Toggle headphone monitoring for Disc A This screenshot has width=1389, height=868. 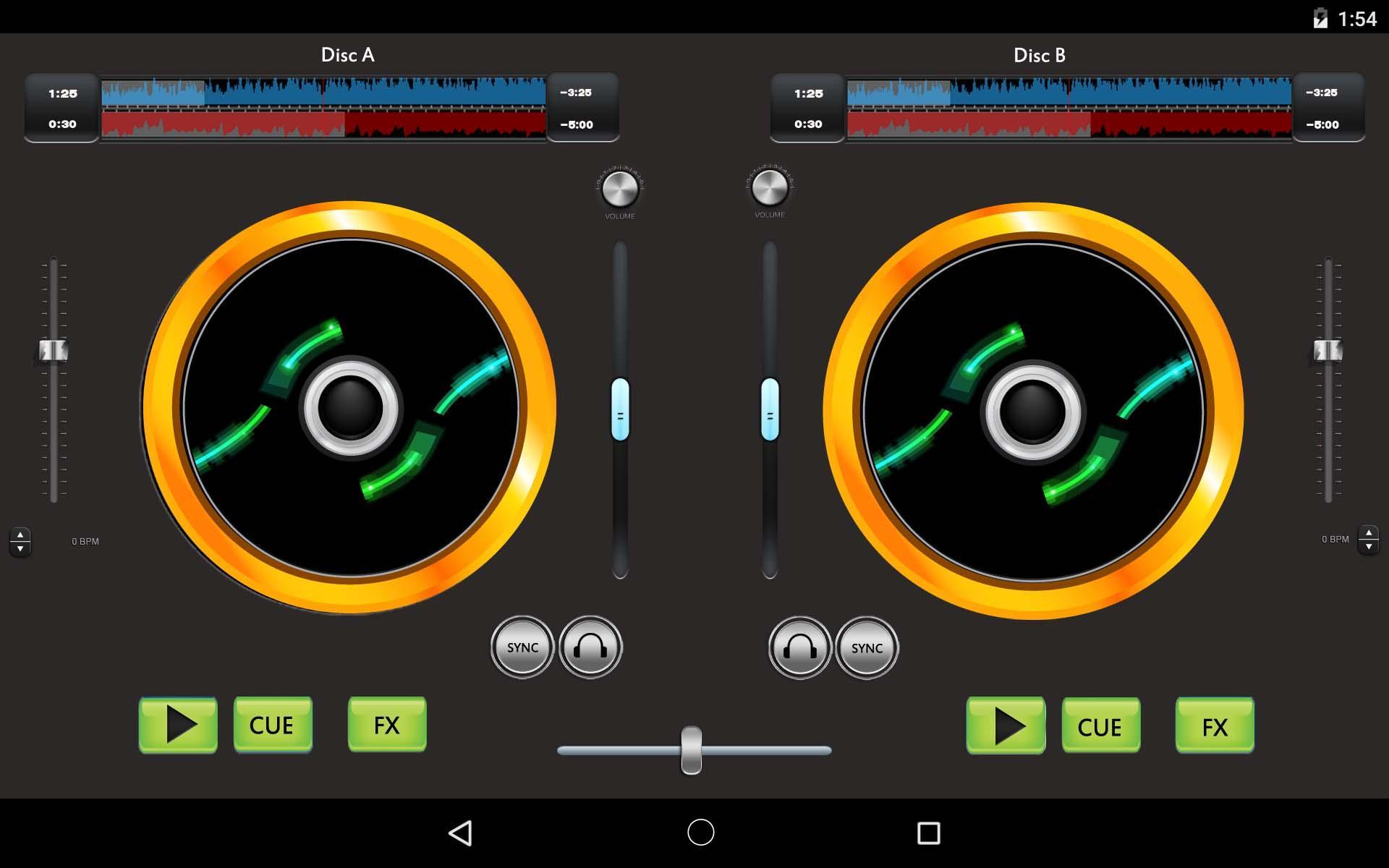coord(590,647)
